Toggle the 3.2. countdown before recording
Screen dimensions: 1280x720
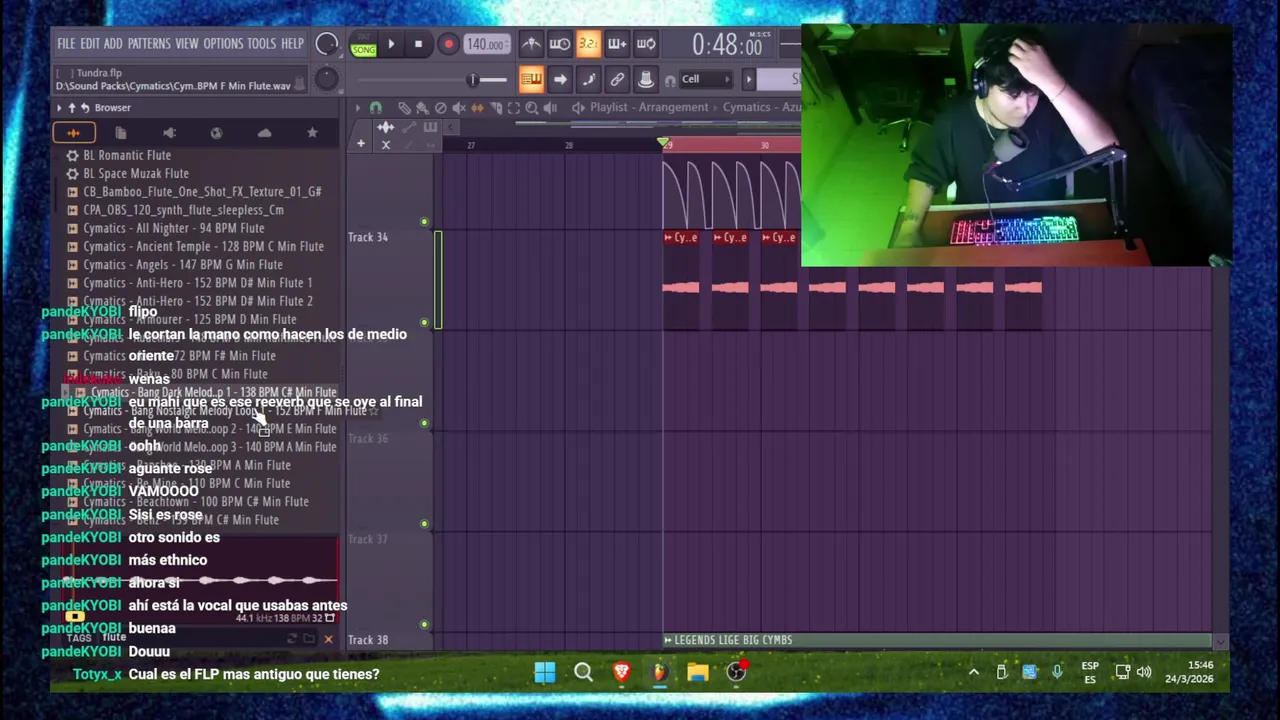[588, 44]
